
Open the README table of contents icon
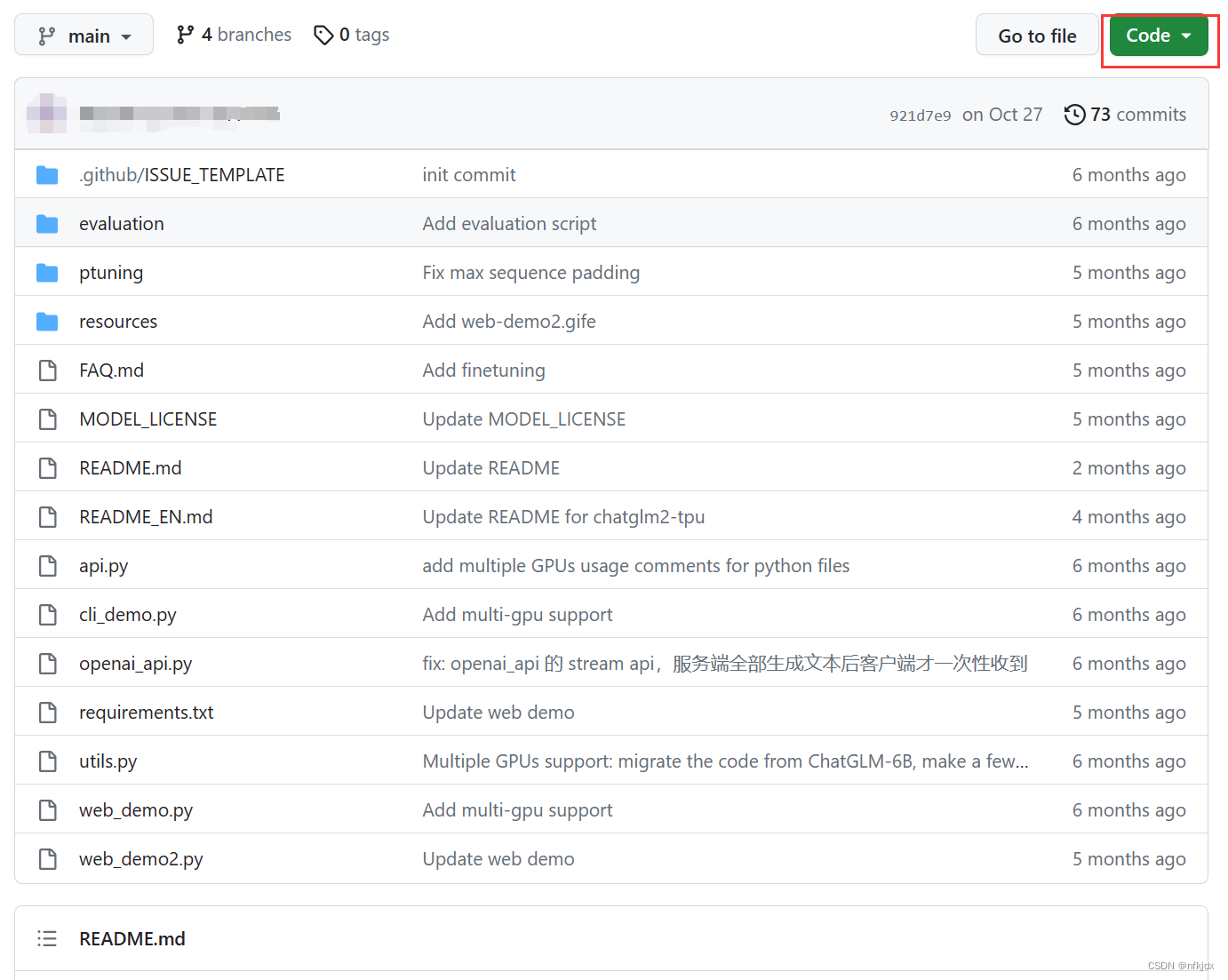tap(47, 939)
